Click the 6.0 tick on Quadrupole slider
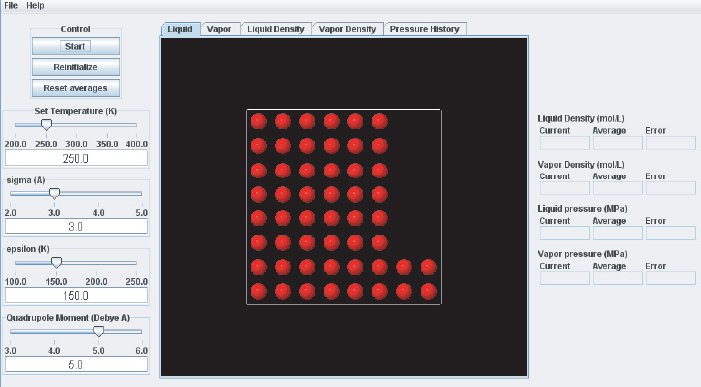 [x=141, y=350]
